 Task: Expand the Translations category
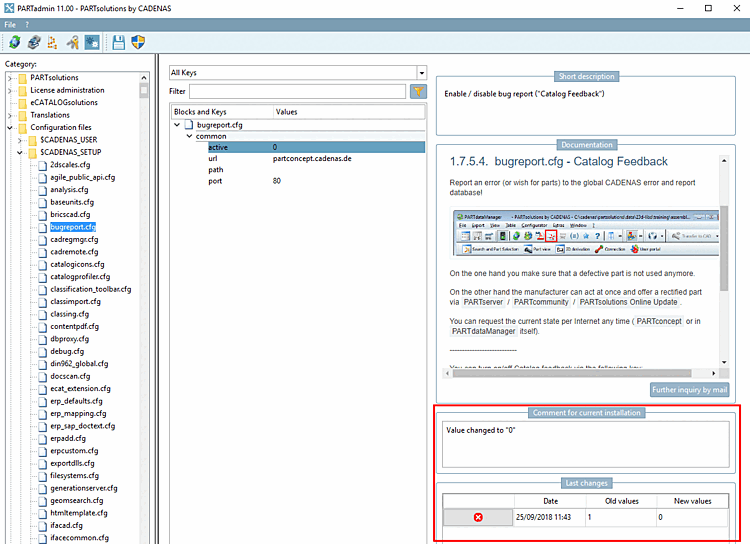[10, 115]
